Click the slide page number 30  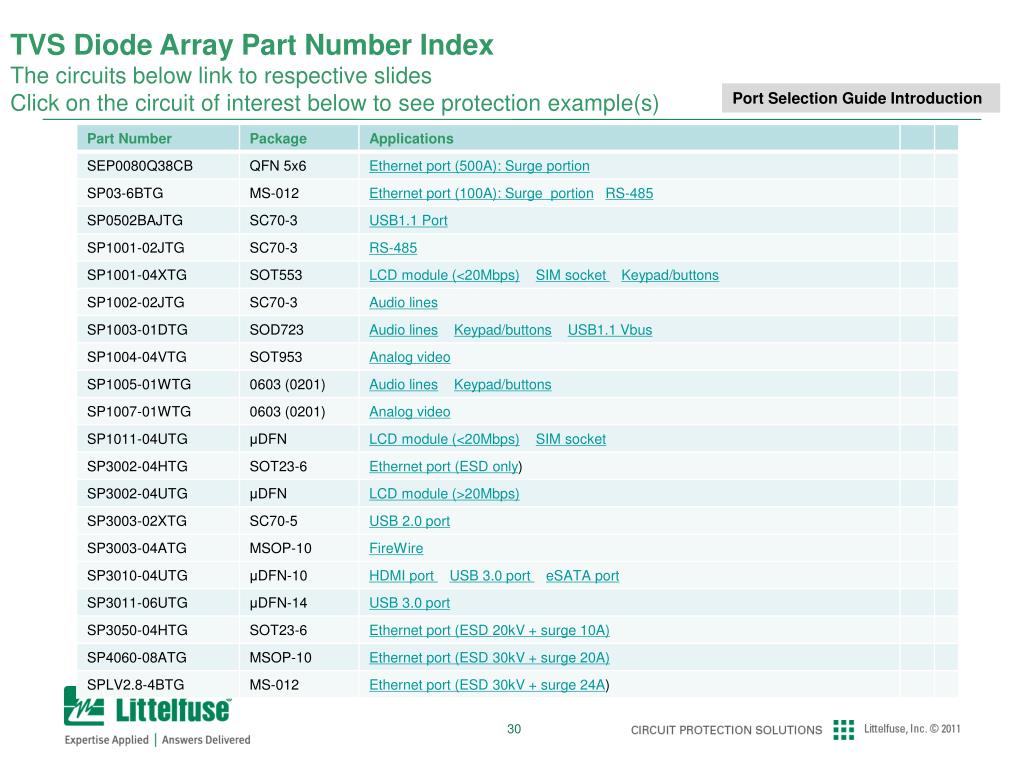(x=514, y=729)
